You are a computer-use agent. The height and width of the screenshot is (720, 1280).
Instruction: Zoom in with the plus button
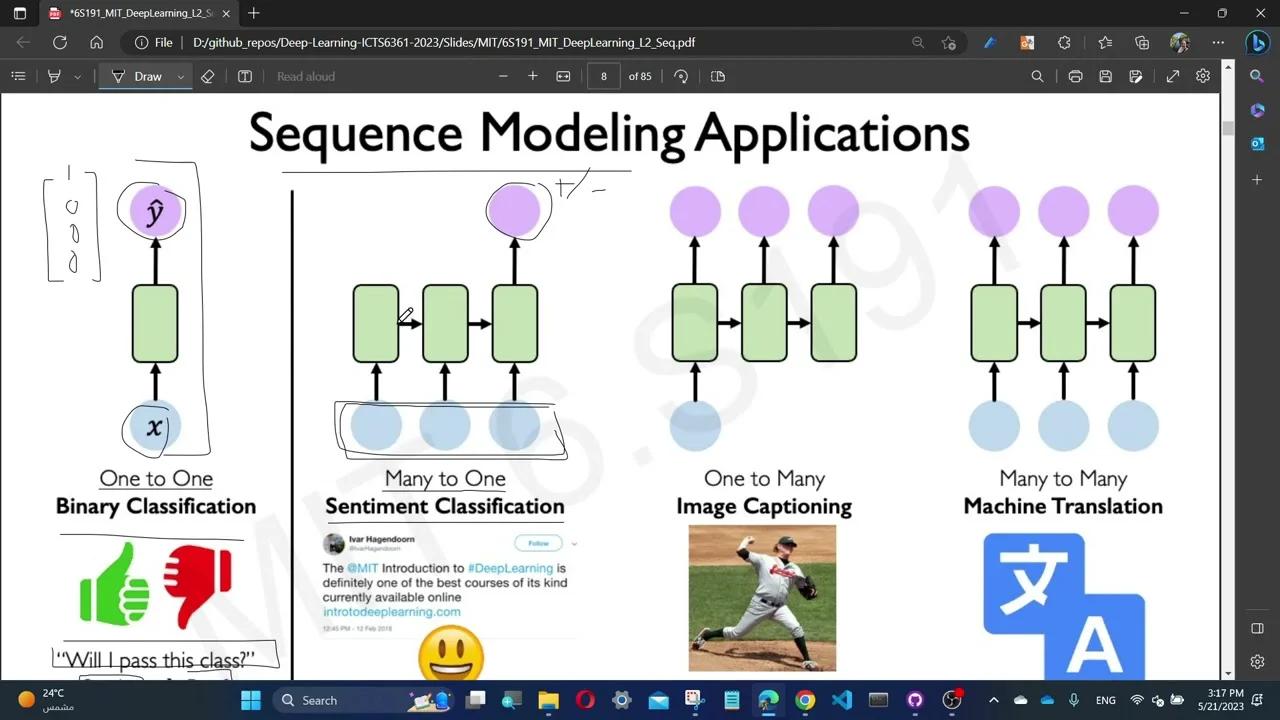click(535, 76)
